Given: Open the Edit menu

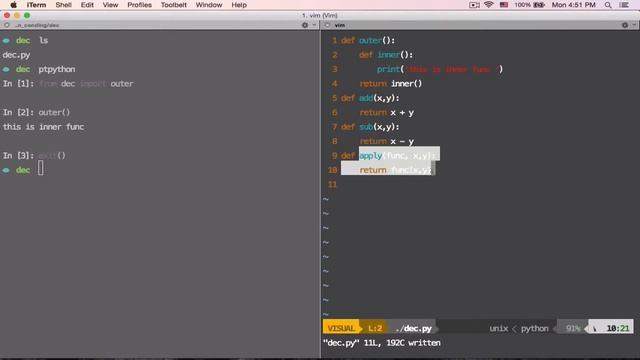Looking at the screenshot, I should pos(87,5).
